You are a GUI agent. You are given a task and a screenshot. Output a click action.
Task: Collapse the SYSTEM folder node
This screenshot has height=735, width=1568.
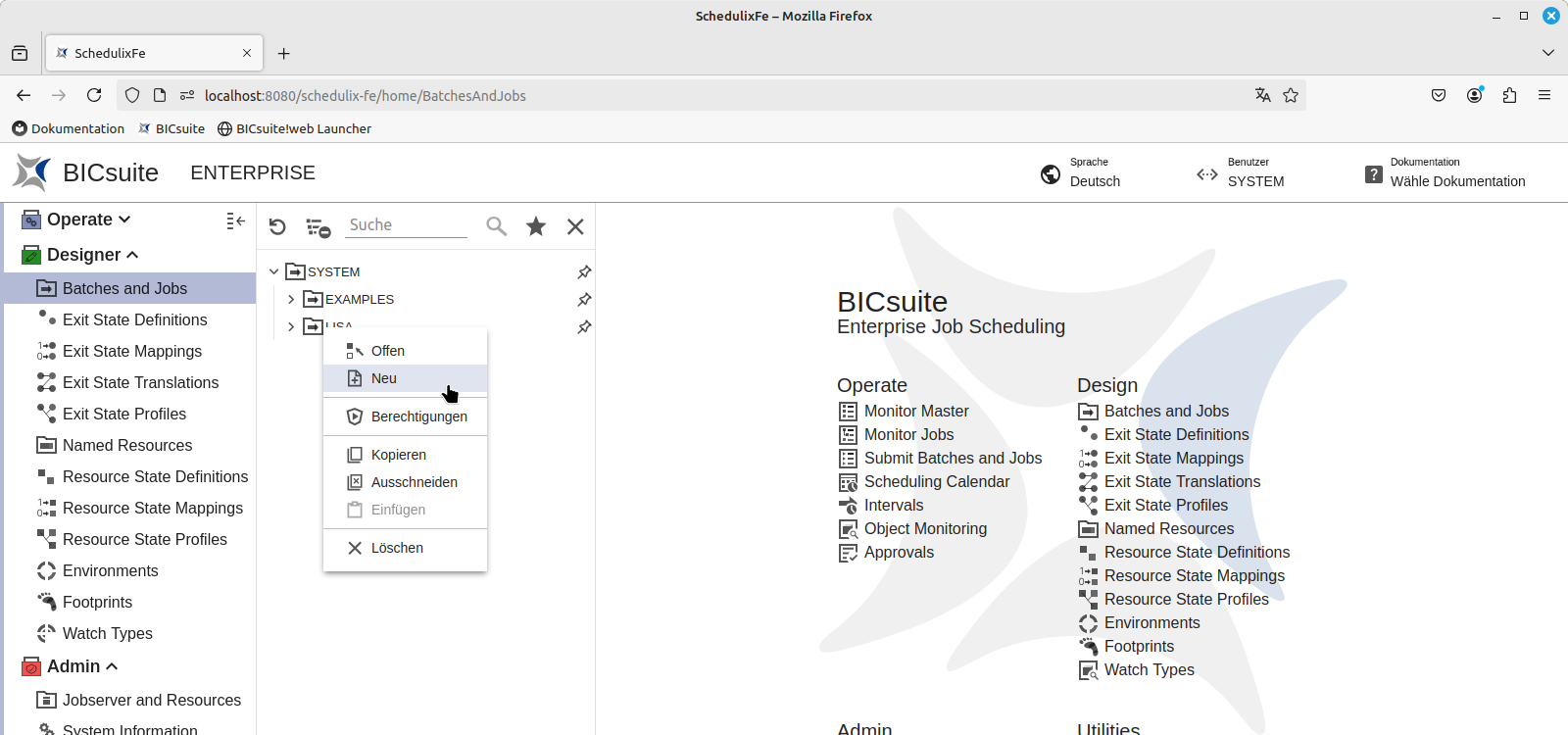[274, 271]
